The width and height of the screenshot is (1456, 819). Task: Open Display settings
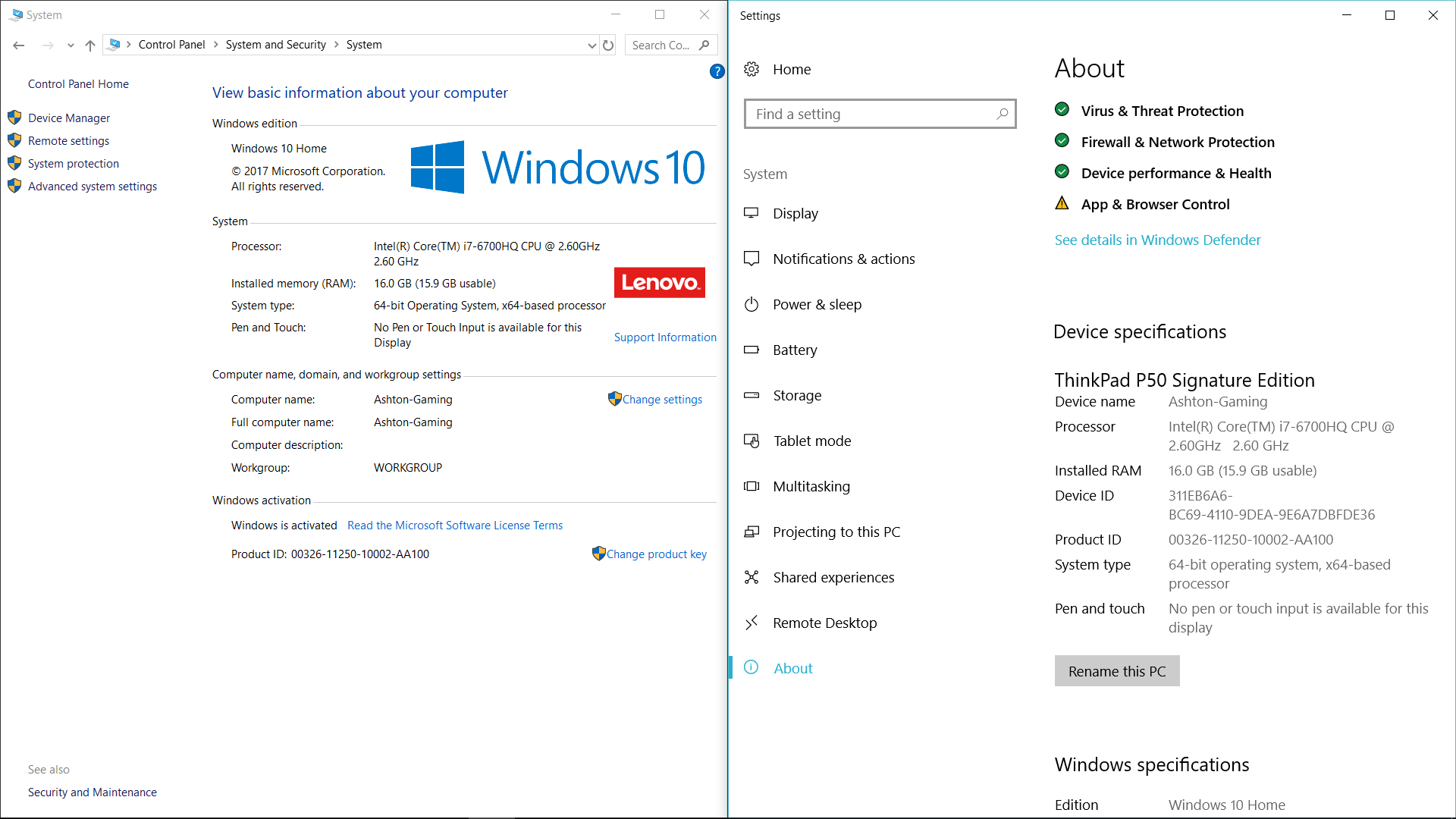click(795, 214)
